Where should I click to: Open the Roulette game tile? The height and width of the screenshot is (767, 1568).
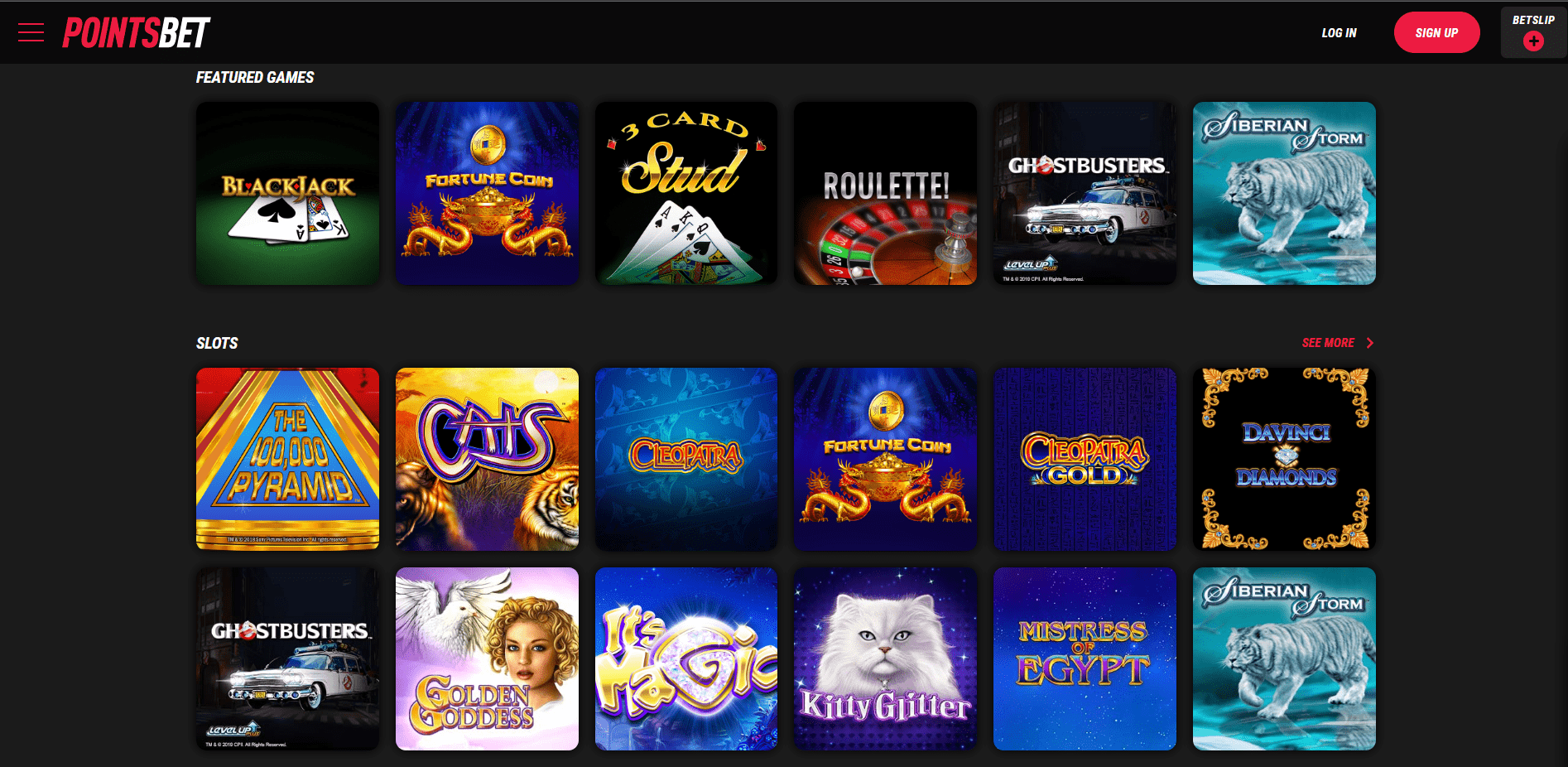pos(885,193)
